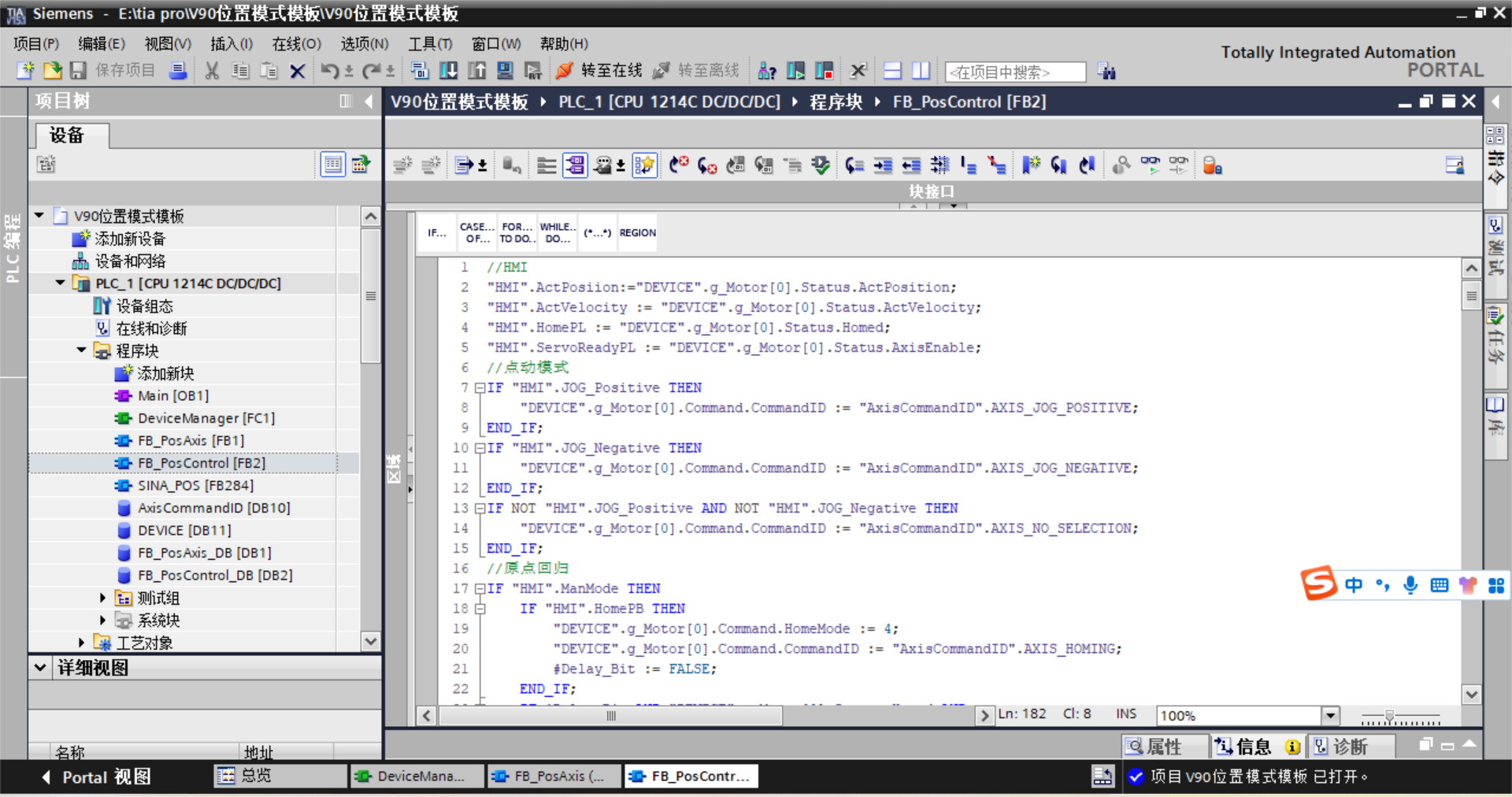Collapse the 详细视图 panel
This screenshot has height=797, width=1512.
coord(41,668)
